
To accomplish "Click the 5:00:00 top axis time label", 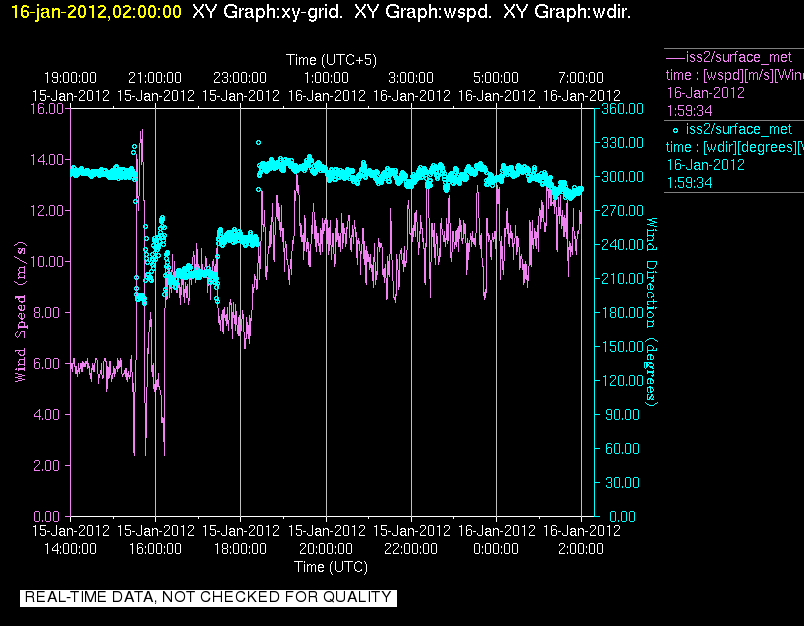I will pos(496,78).
